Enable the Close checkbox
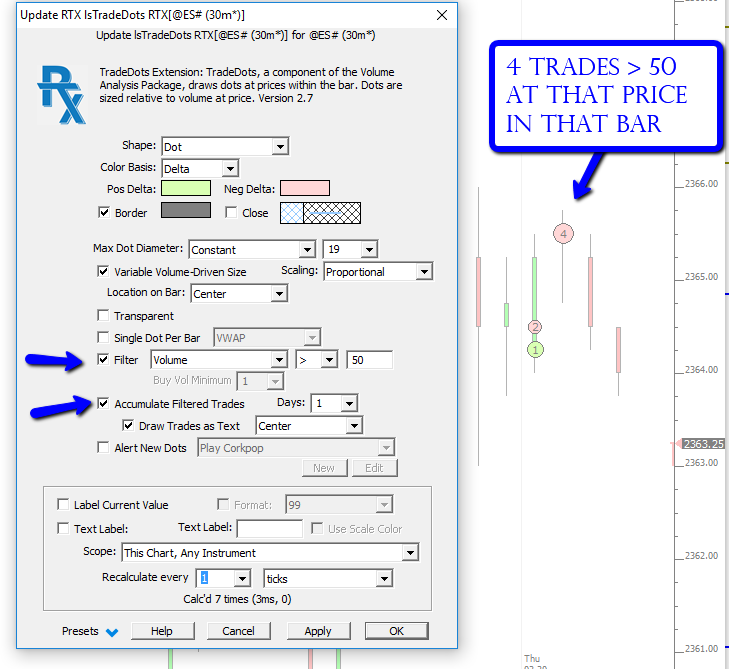 231,212
